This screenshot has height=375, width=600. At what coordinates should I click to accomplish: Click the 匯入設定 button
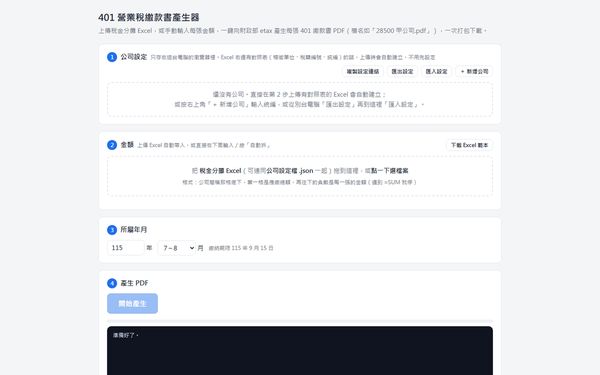(436, 72)
